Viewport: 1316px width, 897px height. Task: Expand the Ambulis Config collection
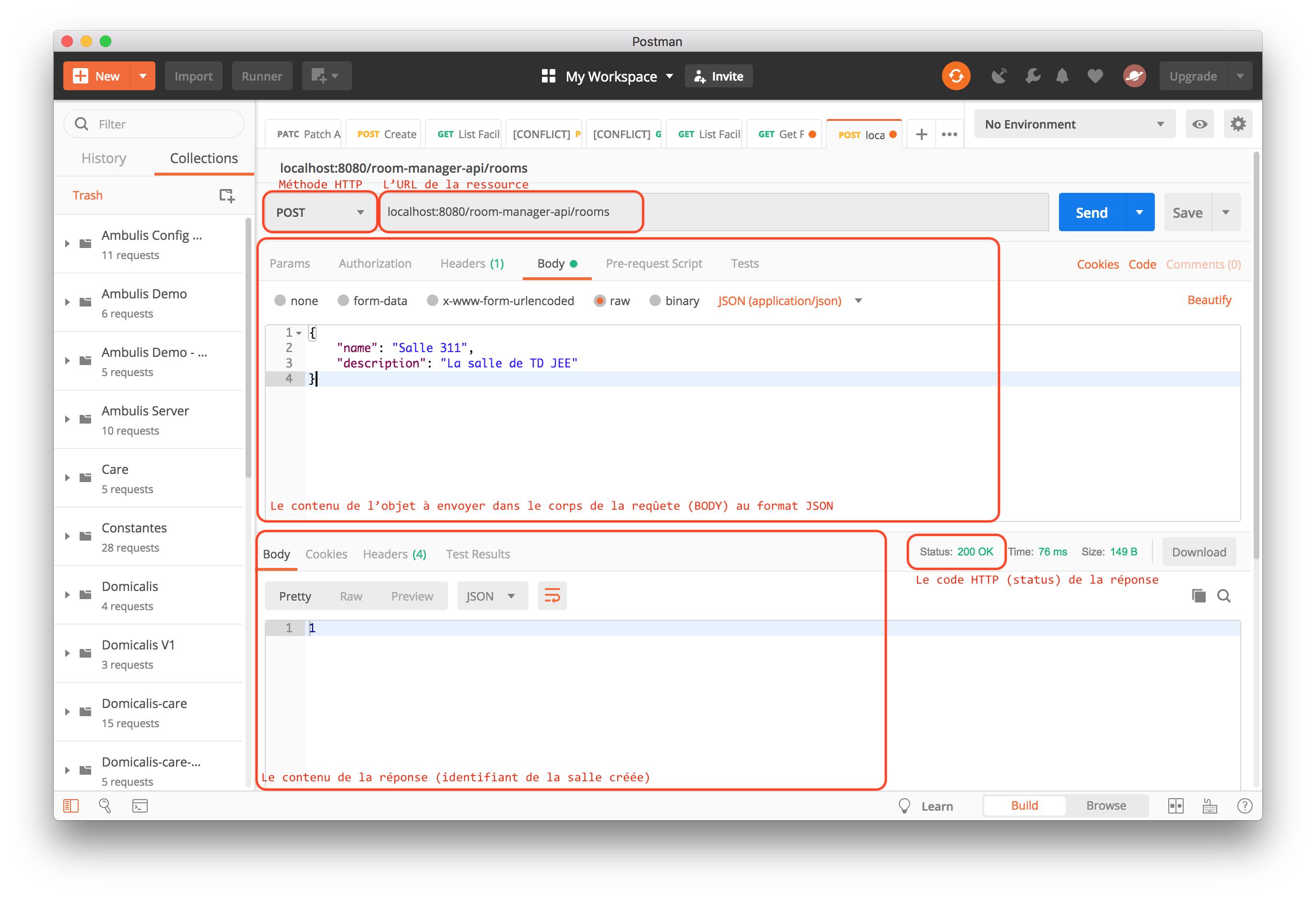tap(68, 244)
